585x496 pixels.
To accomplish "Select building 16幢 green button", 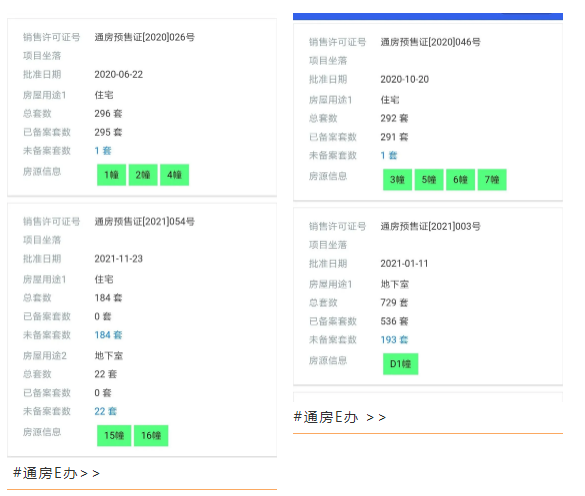I will pos(151,436).
